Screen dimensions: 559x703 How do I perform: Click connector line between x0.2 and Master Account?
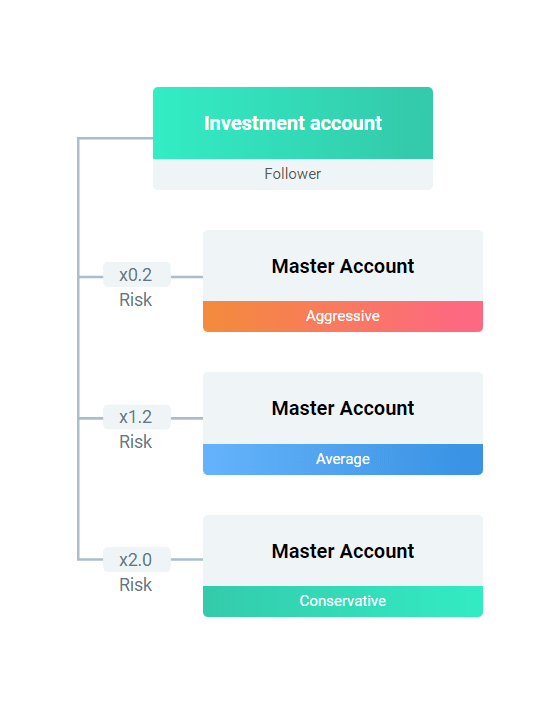[x=187, y=277]
